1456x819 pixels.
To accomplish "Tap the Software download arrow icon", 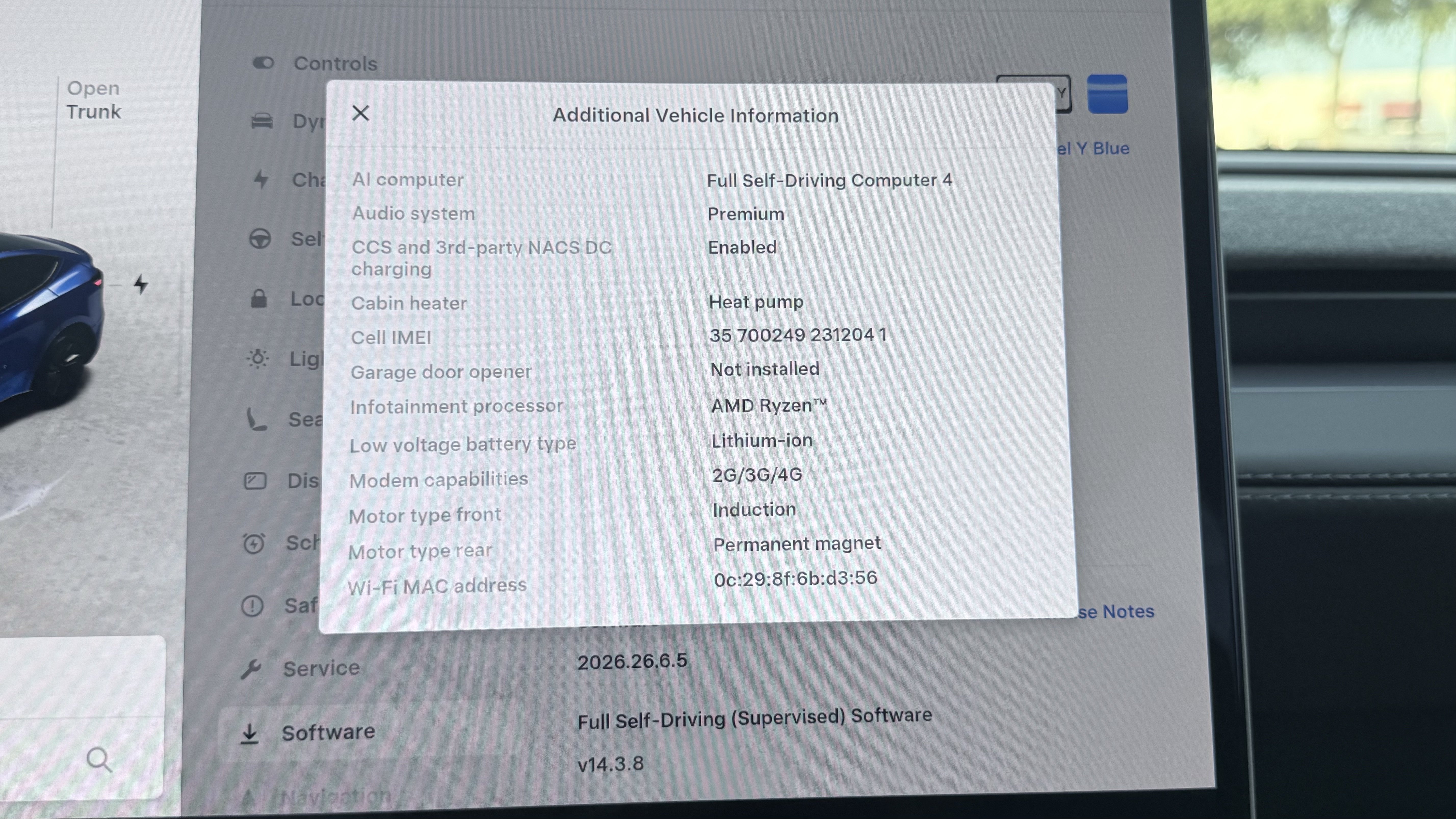I will 249,734.
